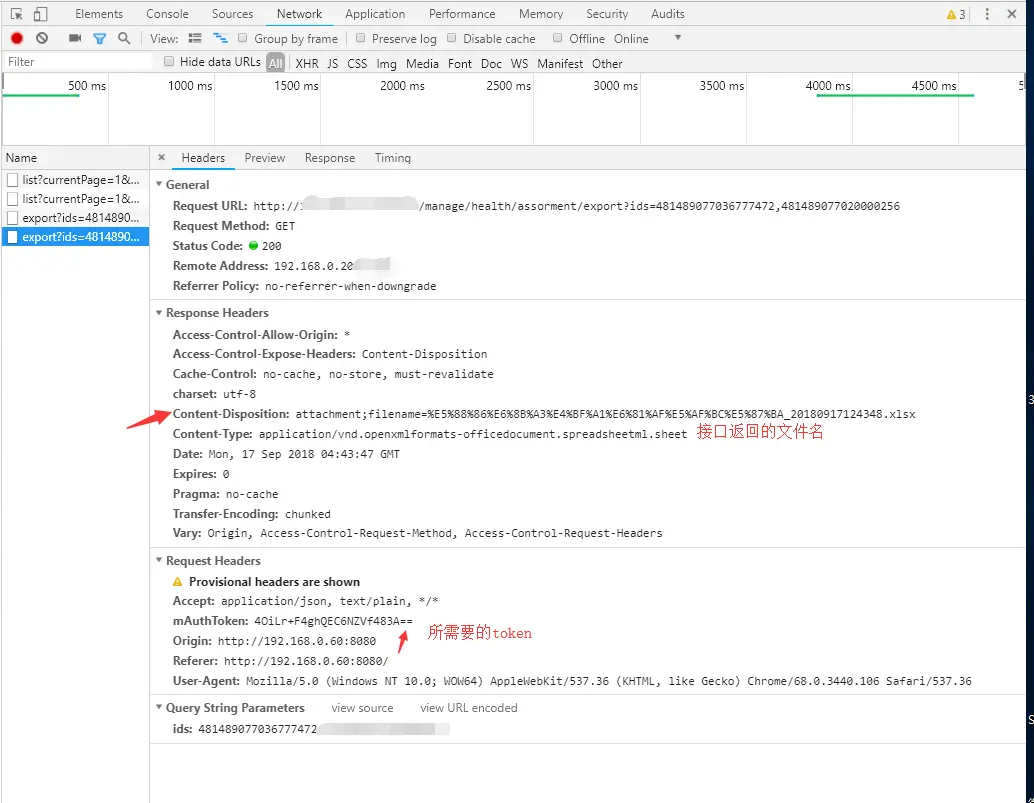Check the Disable cache option
The image size is (1034, 803).
tap(451, 38)
